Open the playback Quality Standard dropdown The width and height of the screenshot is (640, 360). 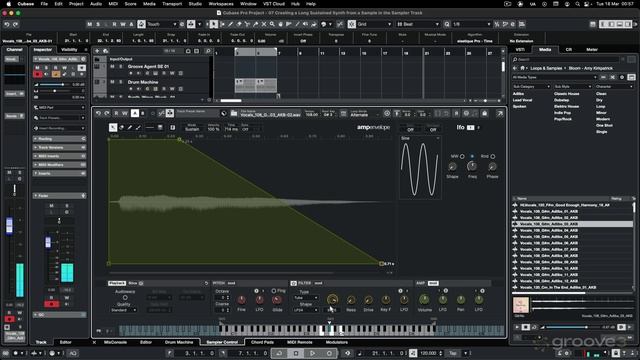tap(124, 310)
